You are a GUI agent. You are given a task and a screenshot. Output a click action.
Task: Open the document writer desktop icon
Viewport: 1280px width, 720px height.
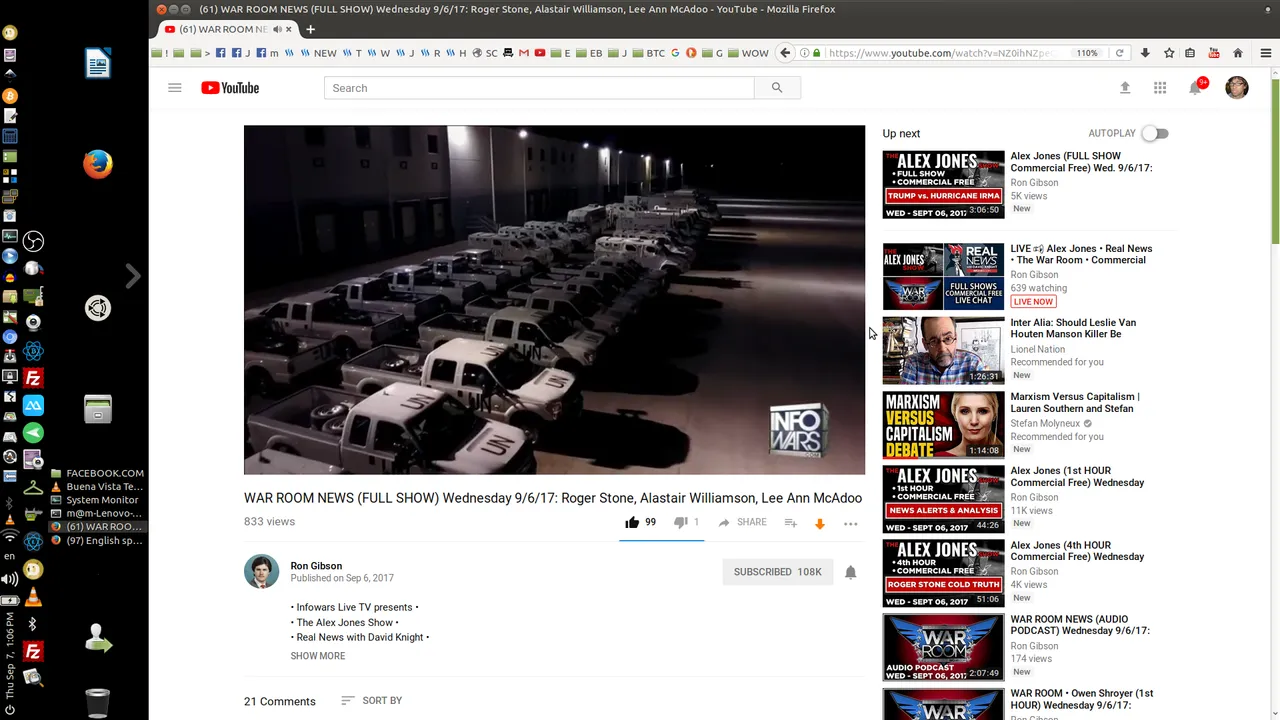(x=98, y=64)
